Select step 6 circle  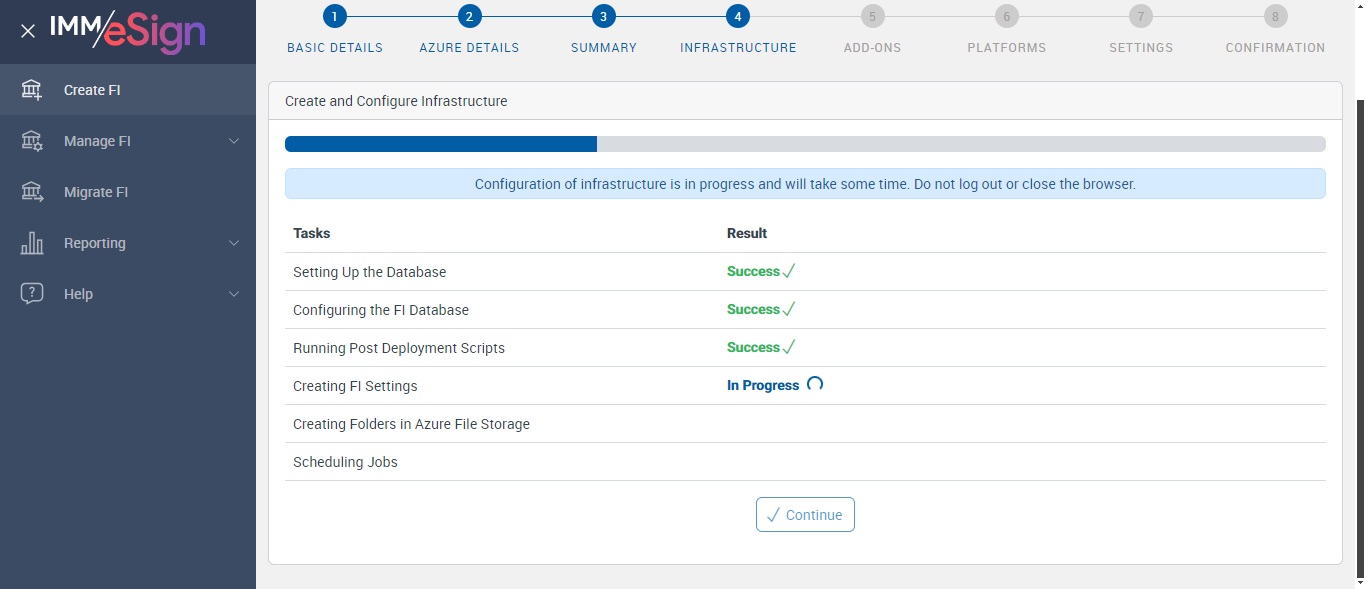click(x=1006, y=16)
